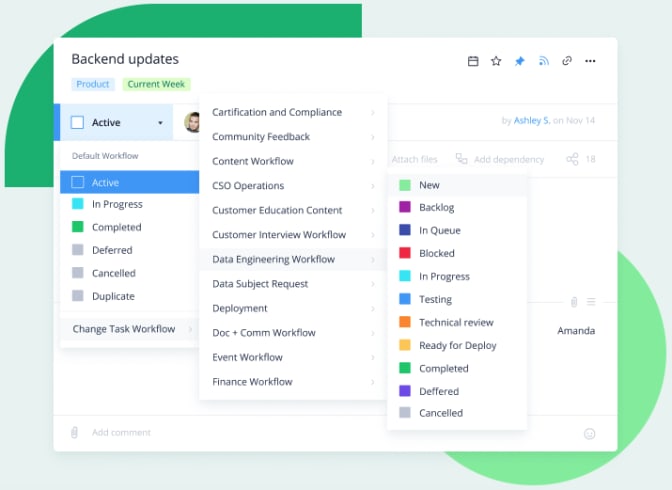Star the Backend updates task

point(496,61)
